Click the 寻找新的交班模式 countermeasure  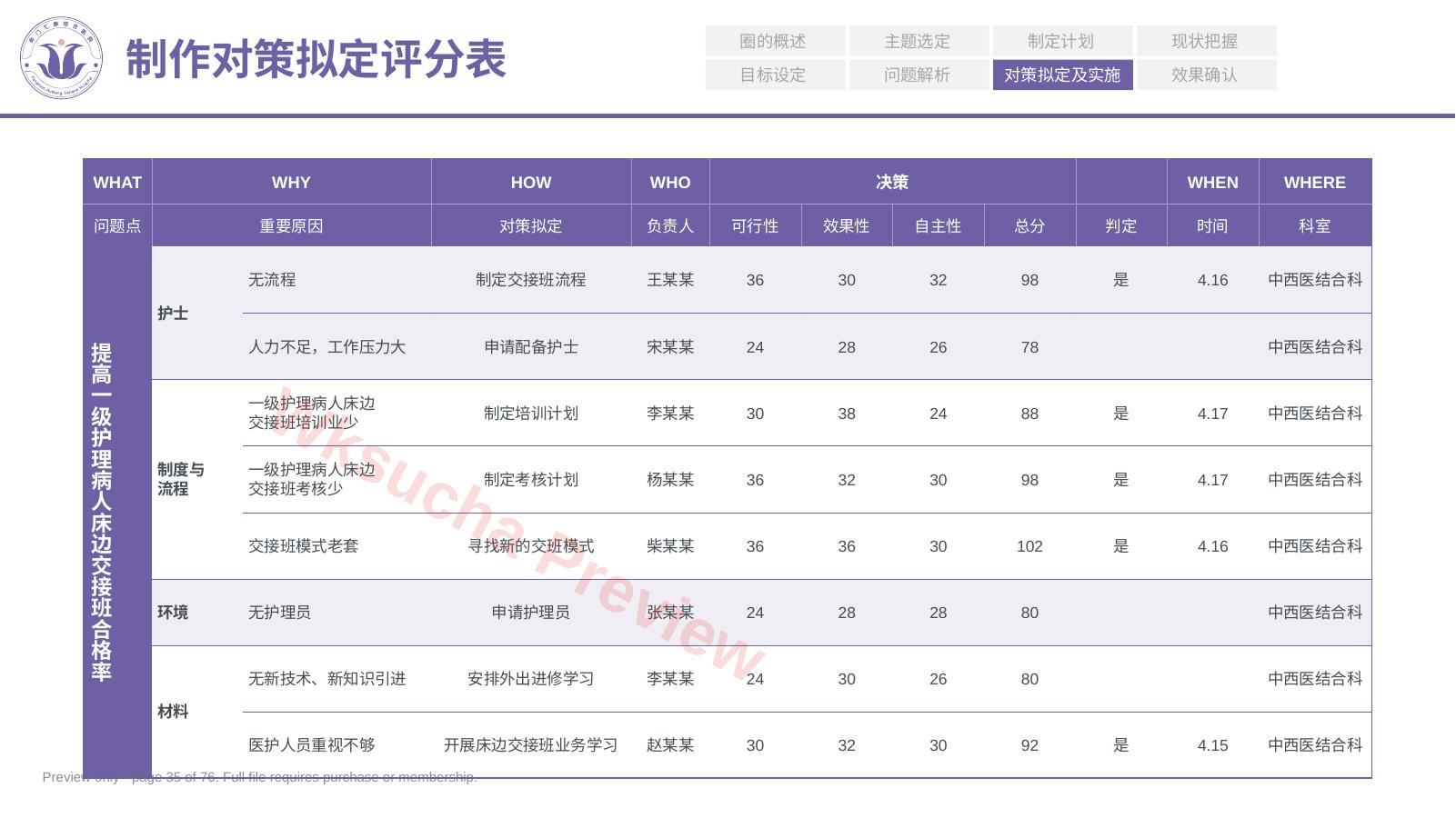pyautogui.click(x=531, y=545)
